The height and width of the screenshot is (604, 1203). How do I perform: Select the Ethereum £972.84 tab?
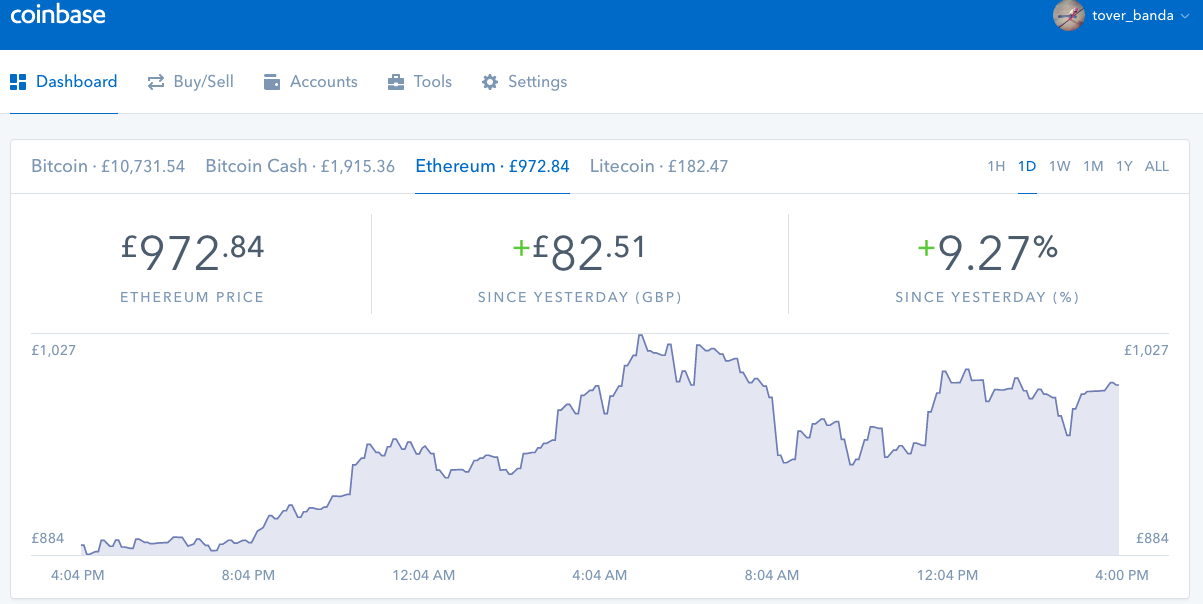pyautogui.click(x=492, y=166)
